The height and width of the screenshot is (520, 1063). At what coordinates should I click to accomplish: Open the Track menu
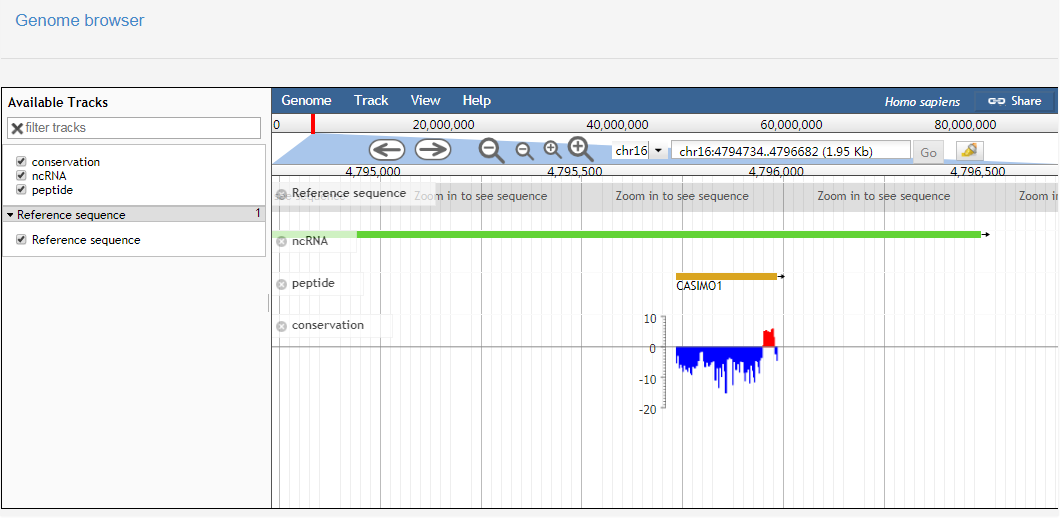[371, 100]
